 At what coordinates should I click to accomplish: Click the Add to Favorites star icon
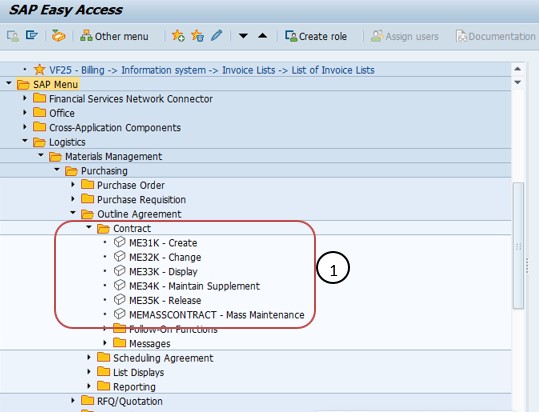pyautogui.click(x=178, y=35)
